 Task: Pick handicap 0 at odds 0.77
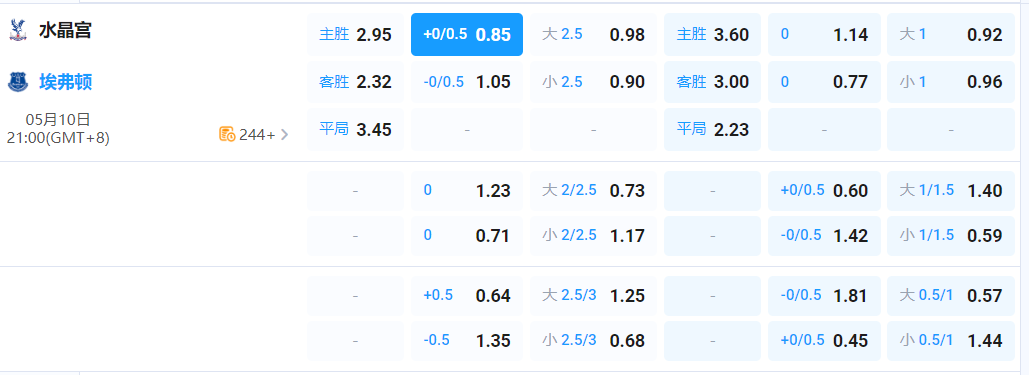(824, 82)
